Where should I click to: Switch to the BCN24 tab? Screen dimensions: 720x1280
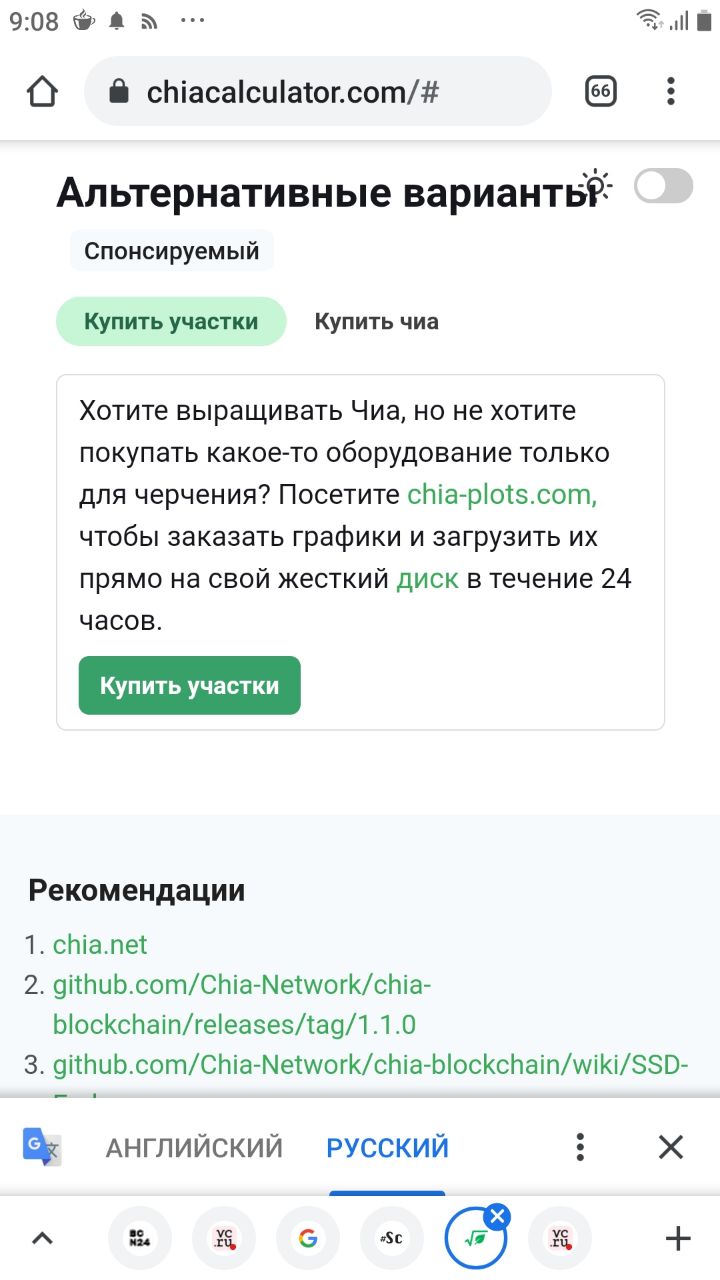[139, 1239]
